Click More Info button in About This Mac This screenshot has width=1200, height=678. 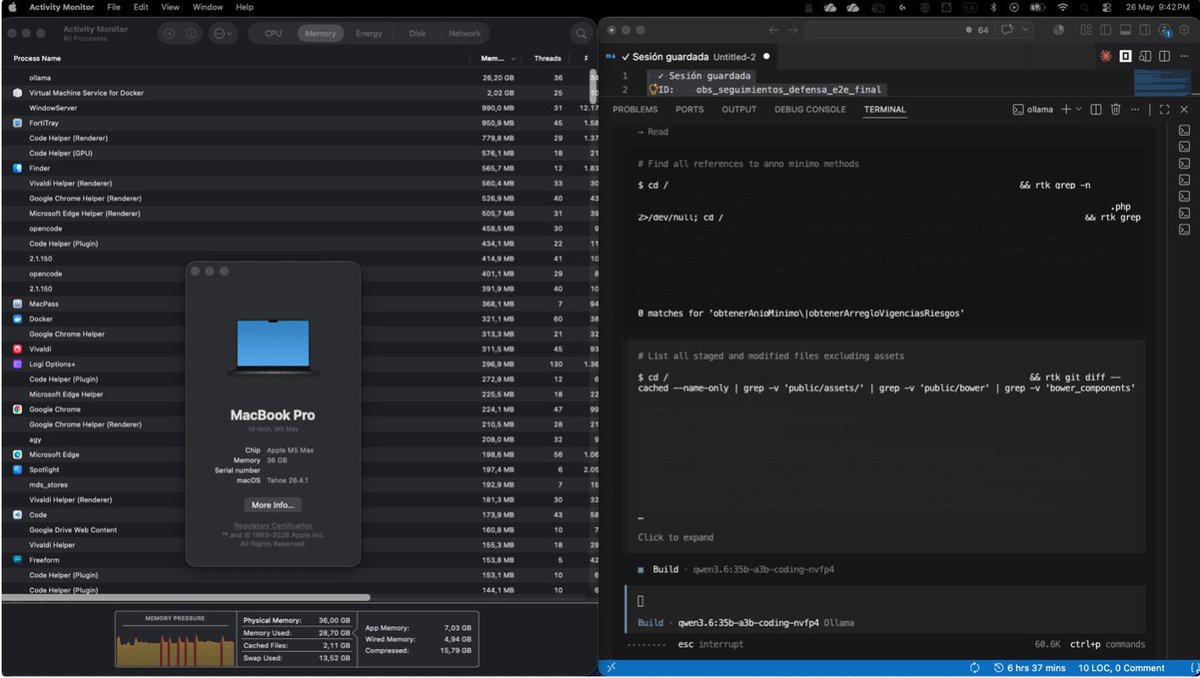[273, 505]
